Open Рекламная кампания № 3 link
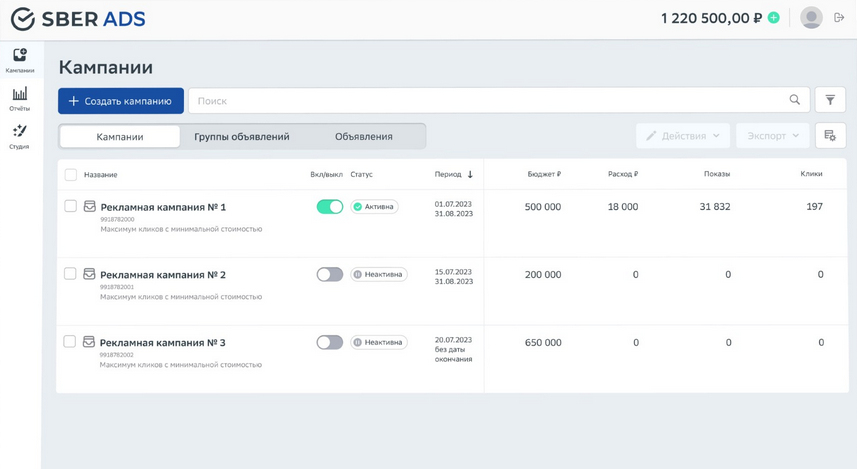Viewport: 857px width, 469px height. 162,343
